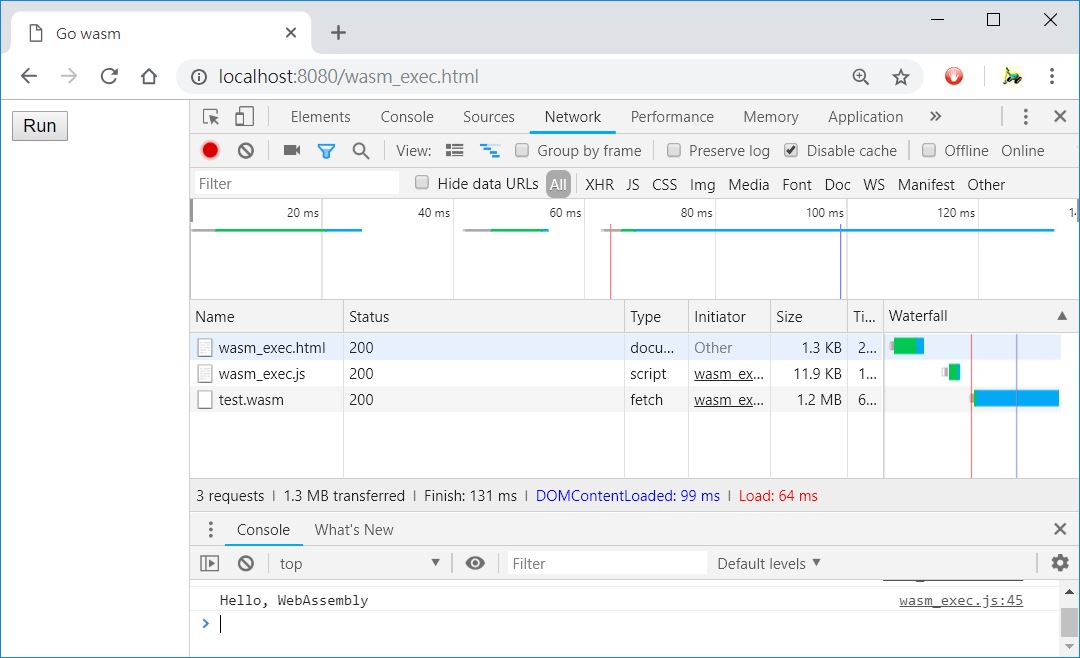Show more DevTools tabs with chevron

point(935,117)
